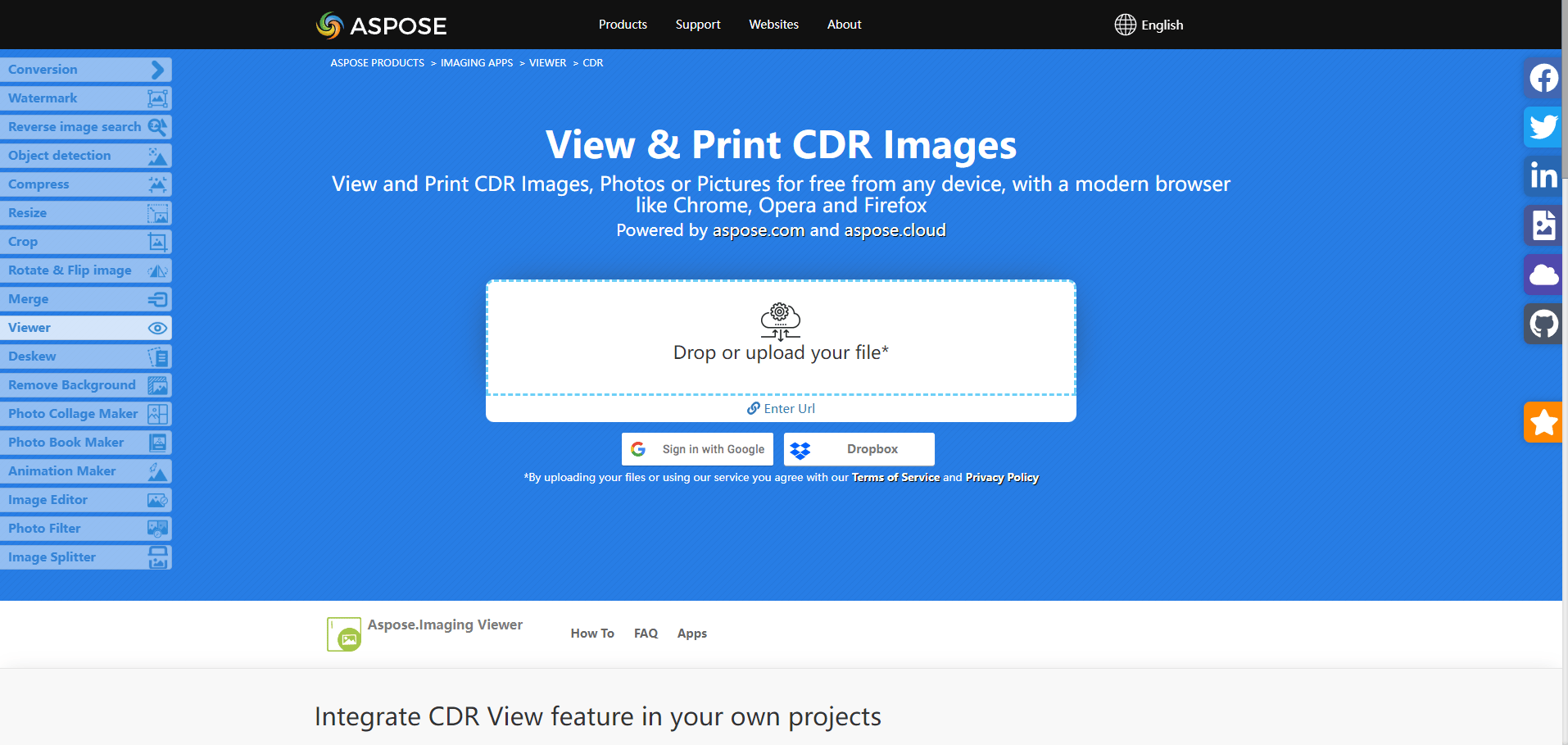The width and height of the screenshot is (1568, 745).
Task: Switch to the FAQ tab
Action: (646, 633)
